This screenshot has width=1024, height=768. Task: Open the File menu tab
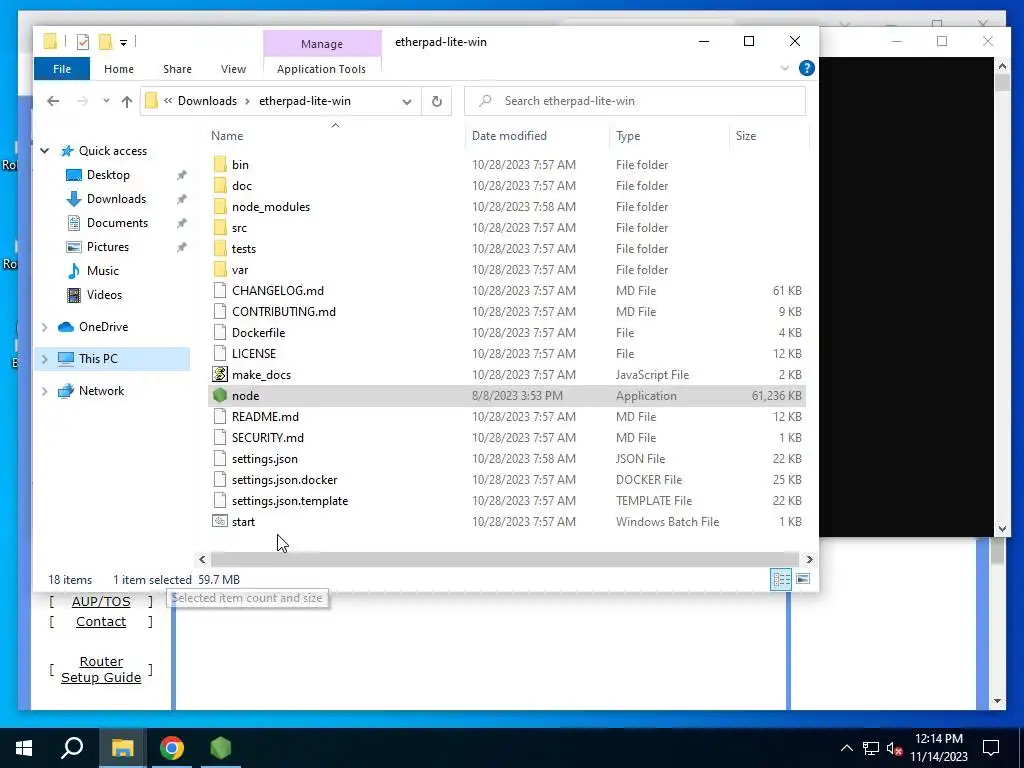coord(62,69)
